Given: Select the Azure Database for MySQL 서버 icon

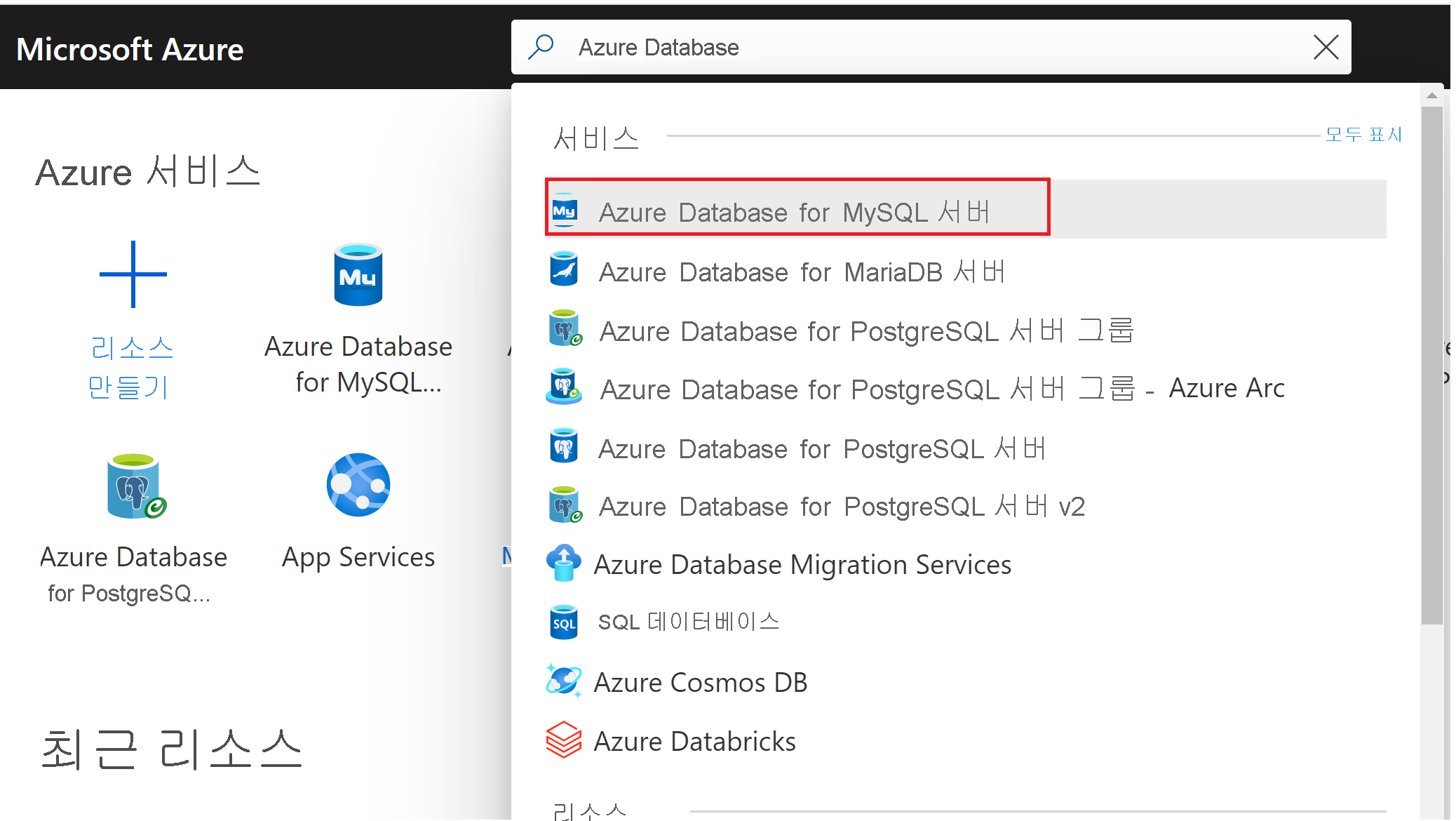Looking at the screenshot, I should tap(564, 209).
